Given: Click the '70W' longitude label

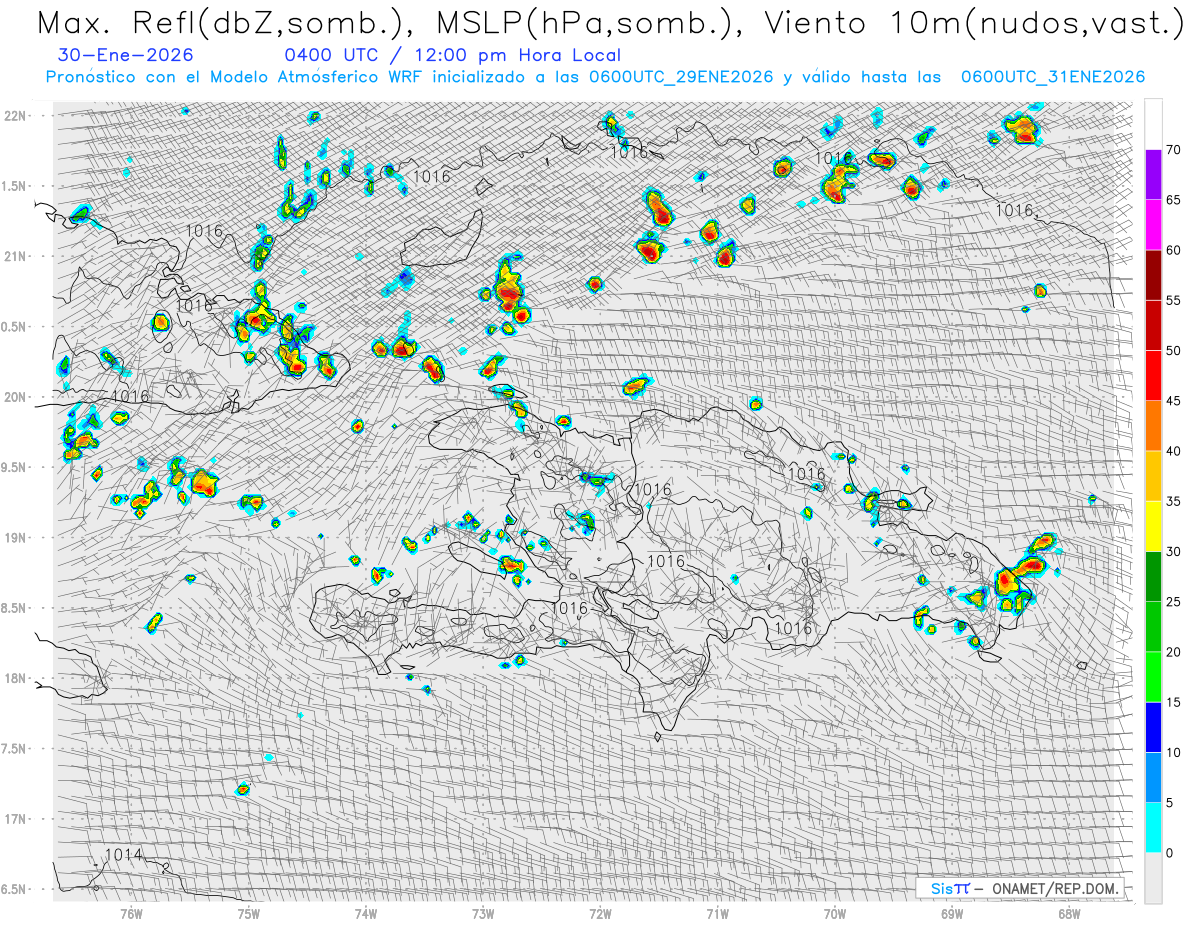Looking at the screenshot, I should [x=834, y=913].
